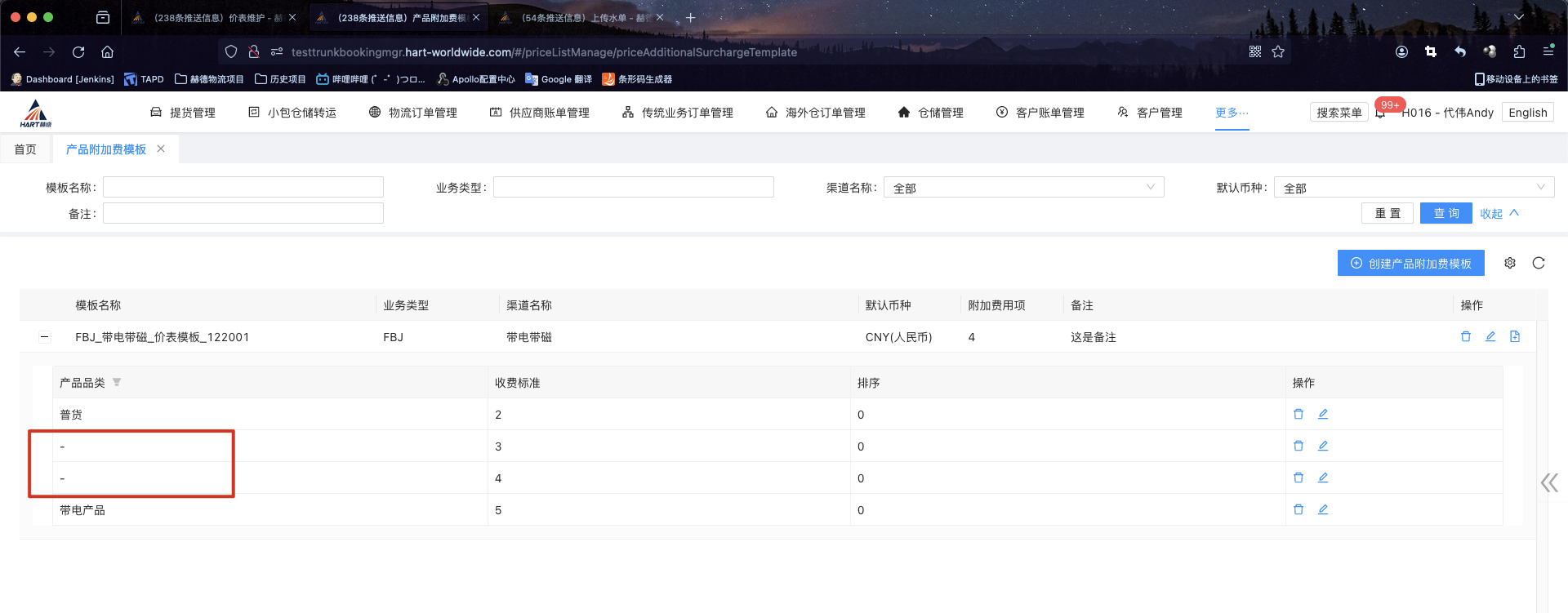Delete the FBJ_带电带磁 template row
The height and width of the screenshot is (613, 1568).
point(1465,336)
